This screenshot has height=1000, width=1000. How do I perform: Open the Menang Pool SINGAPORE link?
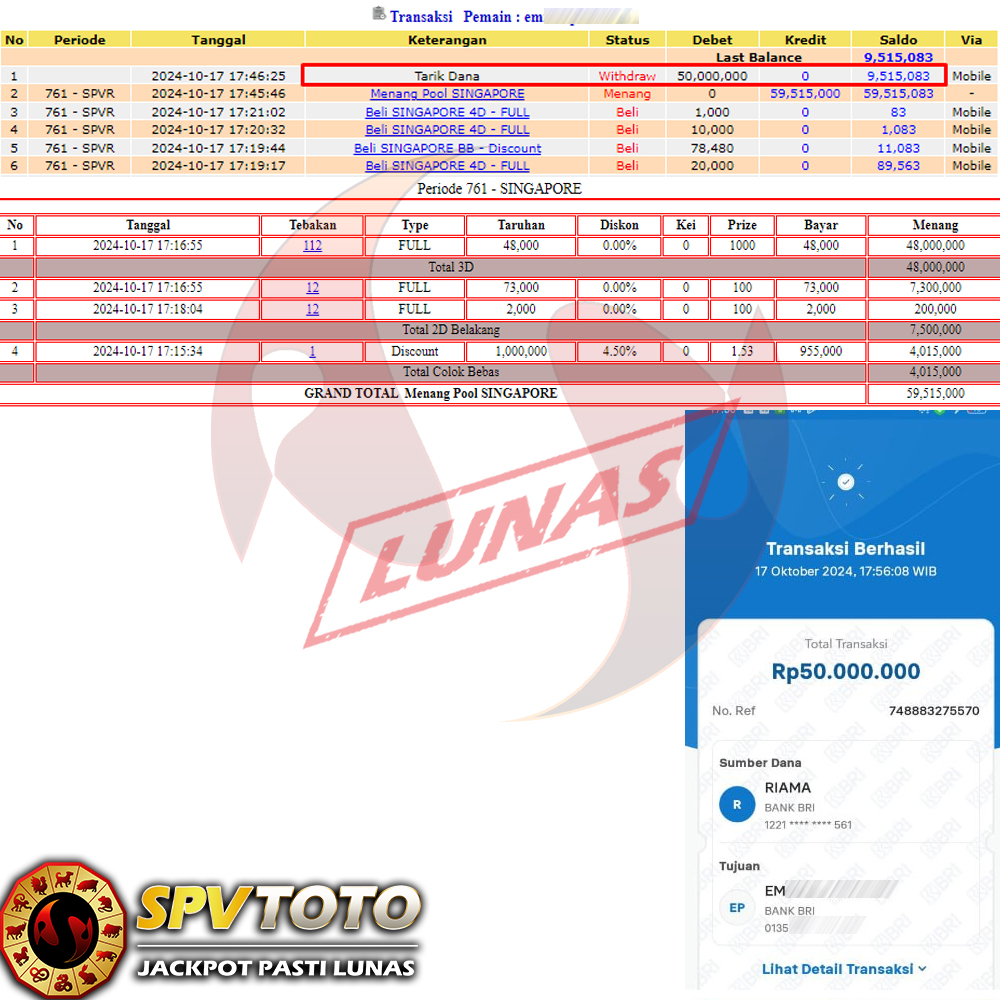point(447,94)
